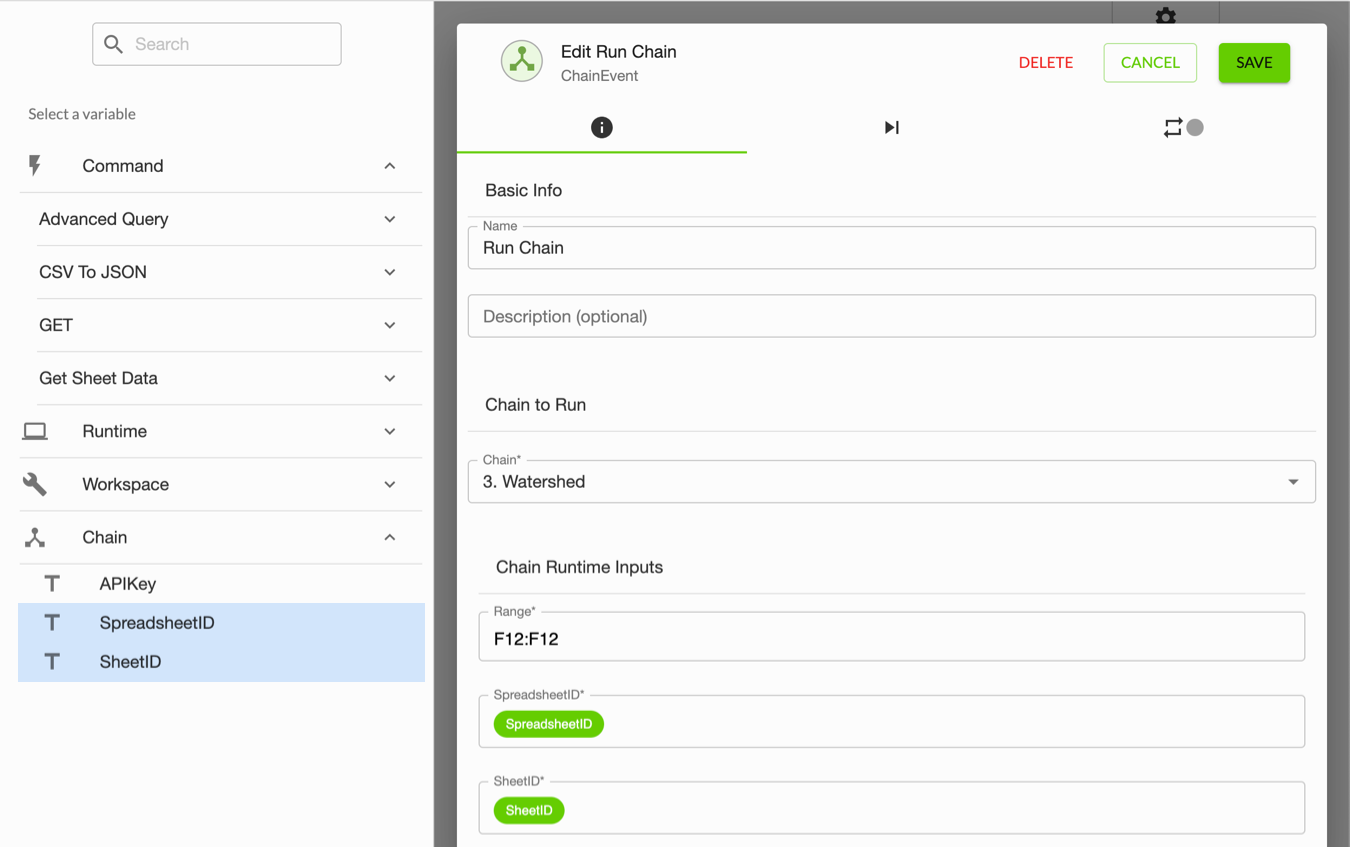This screenshot has height=847, width=1350.
Task: Click the Runtime laptop icon
Action: pyautogui.click(x=35, y=431)
